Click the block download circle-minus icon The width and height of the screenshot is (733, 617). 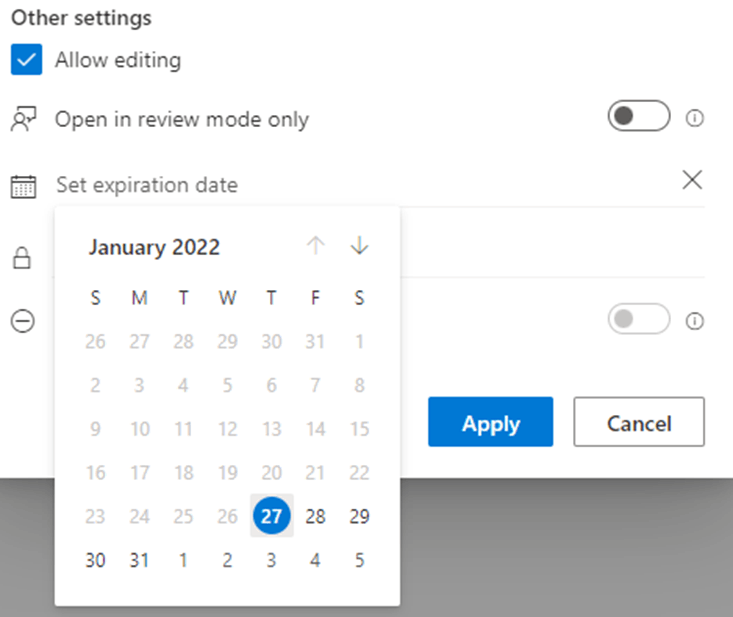pos(22,321)
